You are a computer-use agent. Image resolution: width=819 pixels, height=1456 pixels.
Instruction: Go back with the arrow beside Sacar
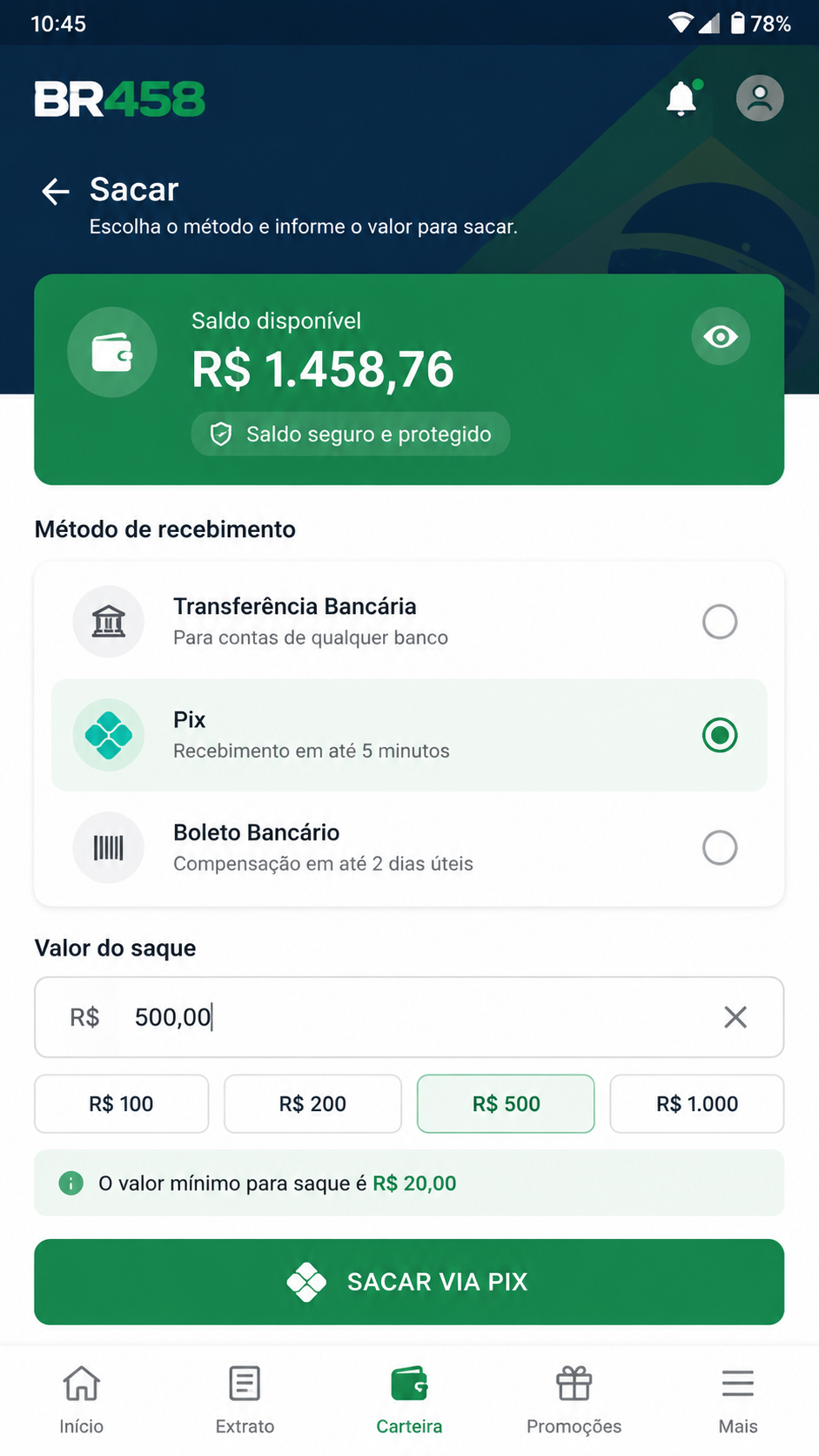click(x=56, y=192)
